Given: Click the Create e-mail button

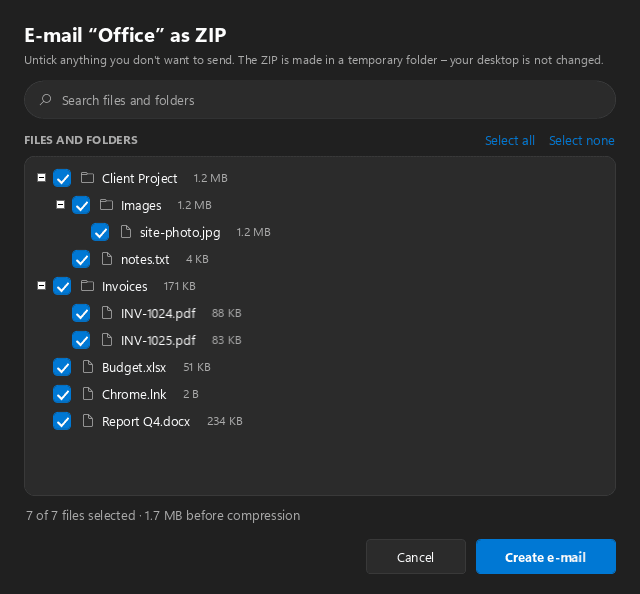Looking at the screenshot, I should click(545, 557).
